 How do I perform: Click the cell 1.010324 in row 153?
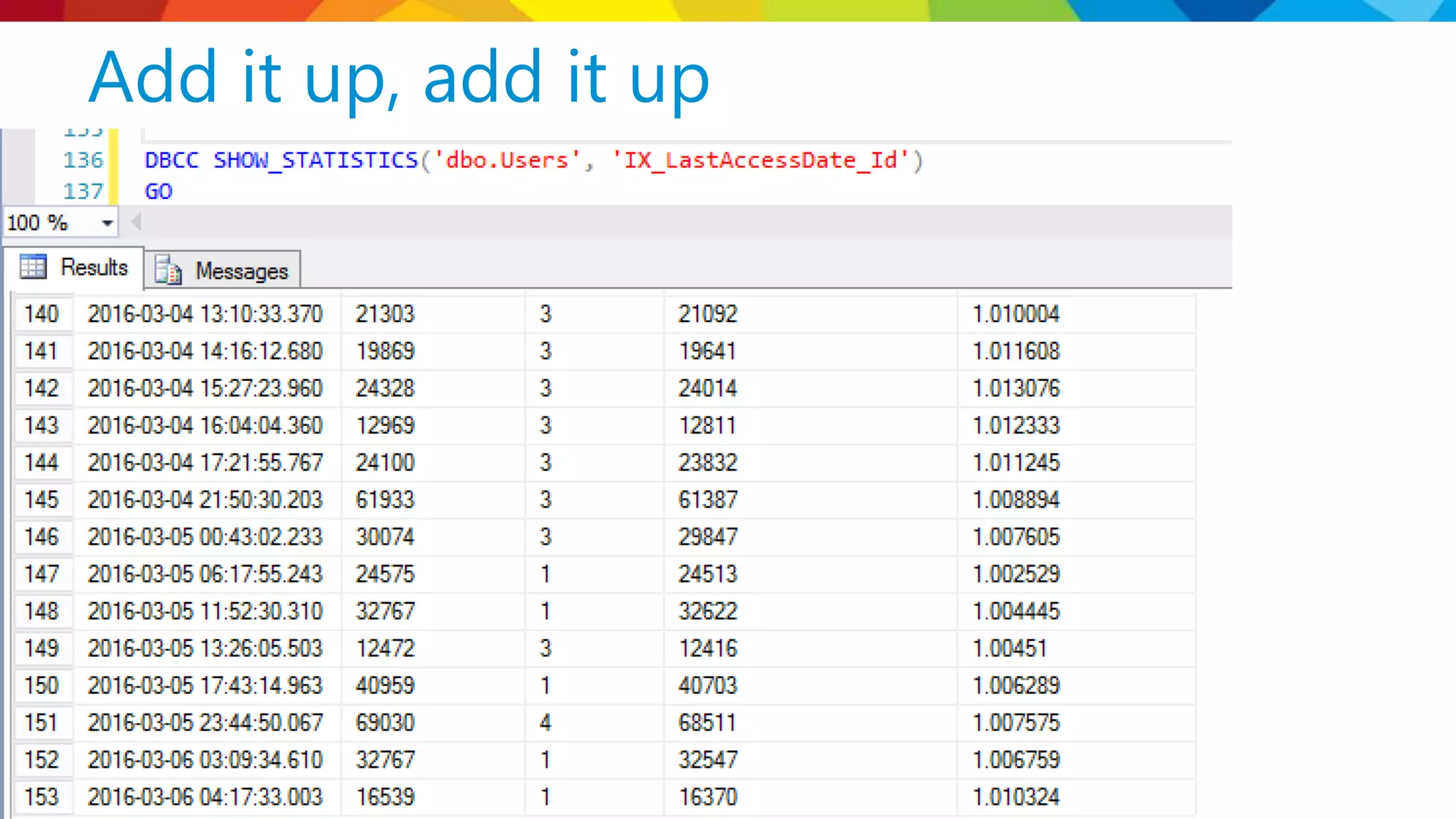1016,797
